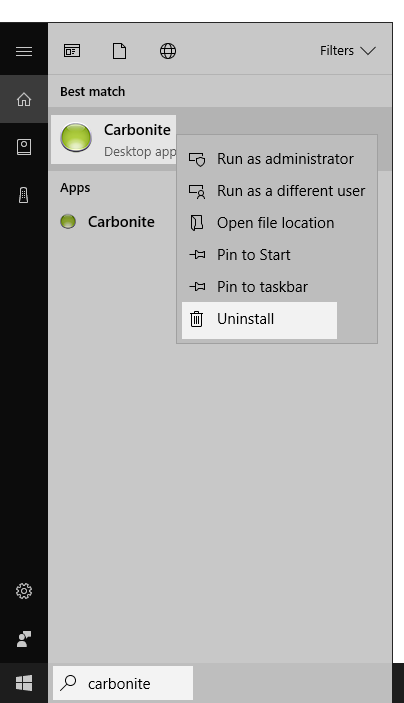Select Pin to taskbar
This screenshot has height=703, width=404.
coord(277,287)
